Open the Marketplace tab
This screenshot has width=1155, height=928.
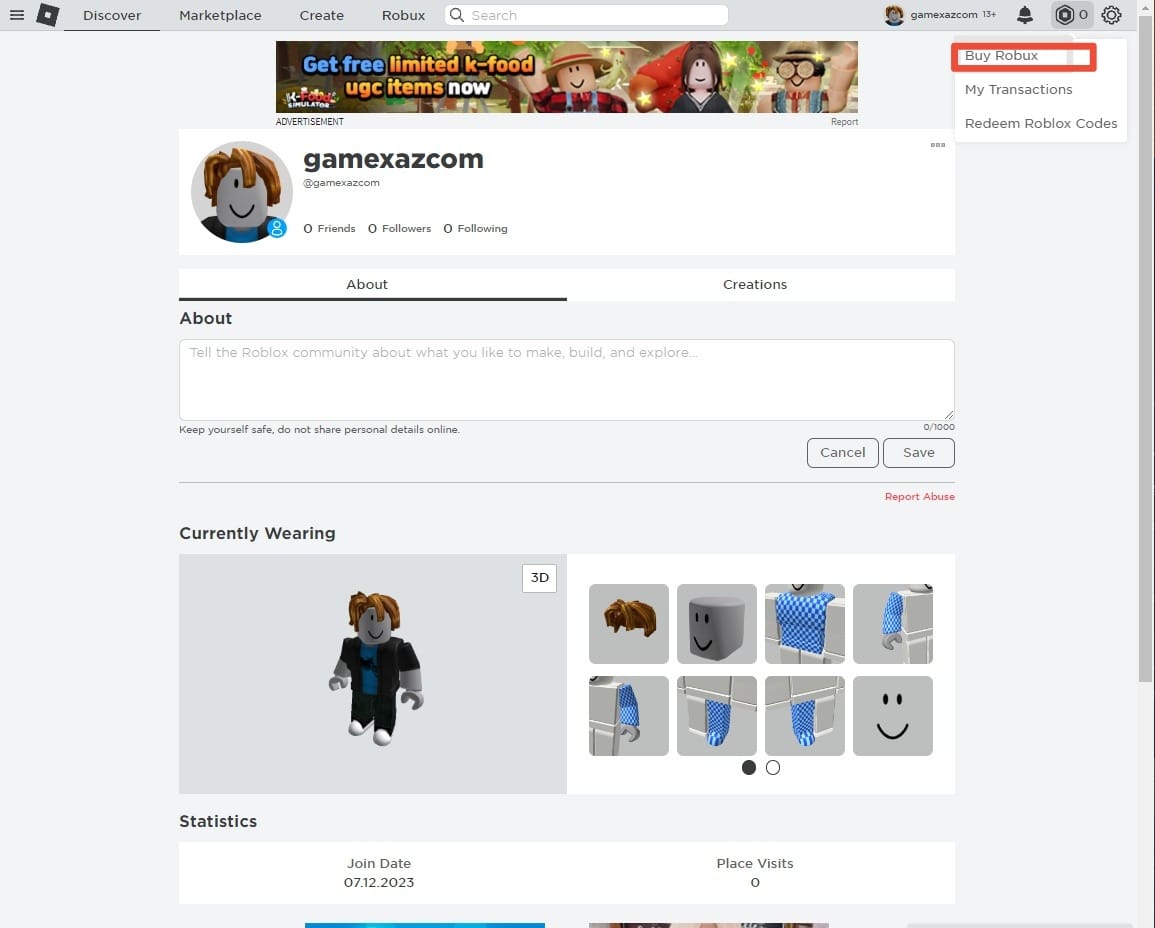(x=220, y=15)
